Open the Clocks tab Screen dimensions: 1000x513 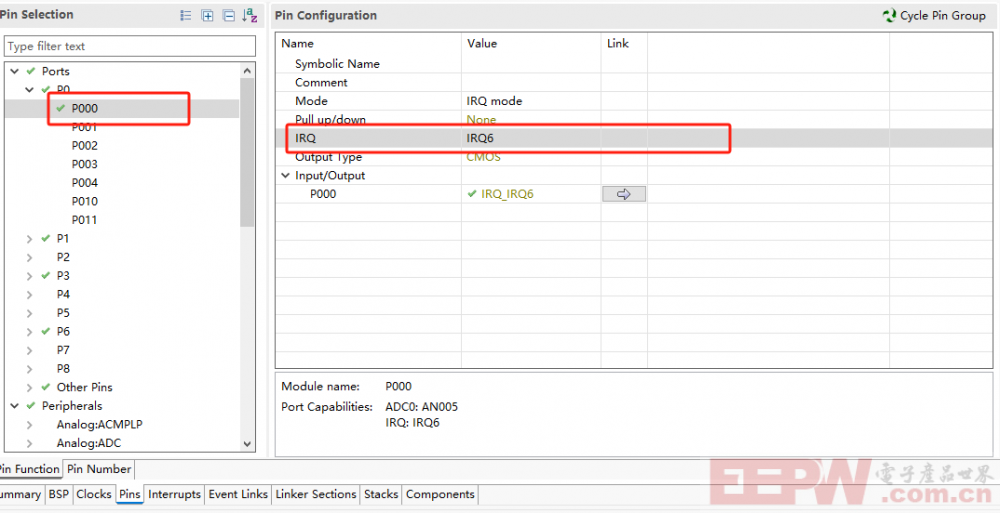click(94, 494)
